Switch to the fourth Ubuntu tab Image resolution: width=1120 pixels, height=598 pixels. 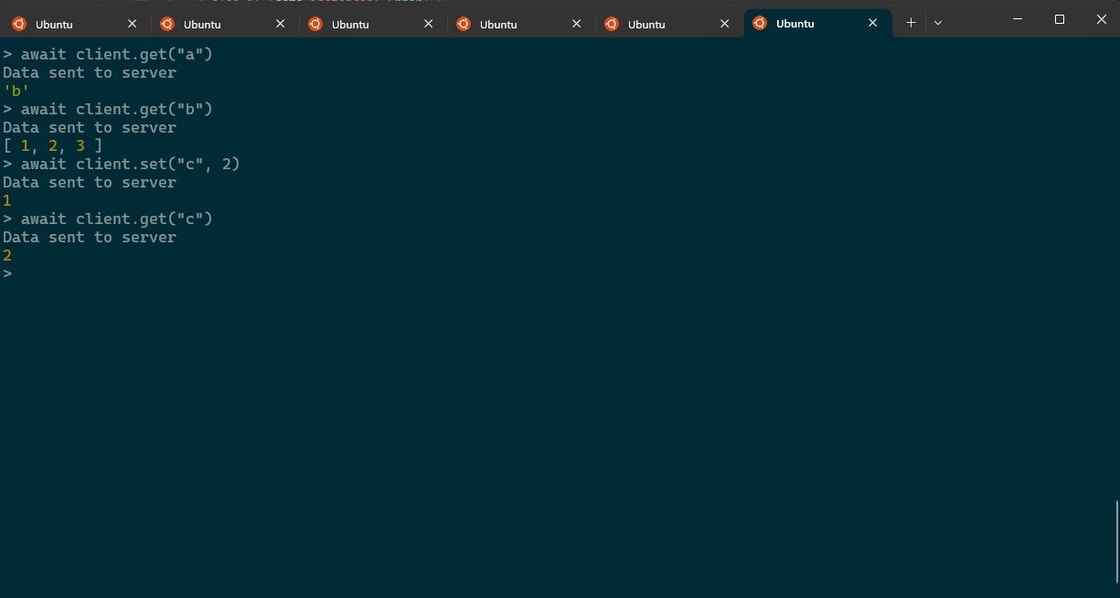519,24
